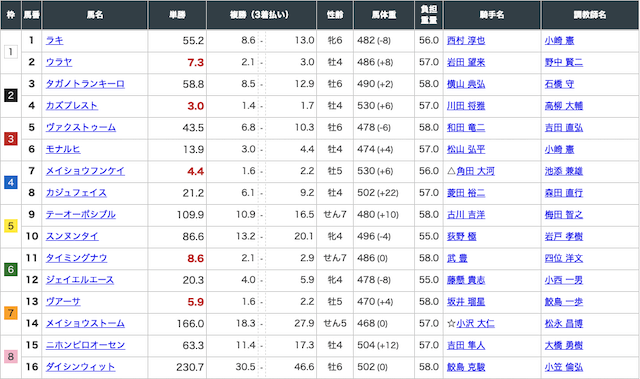Open ダイシンウィット horse details

pyautogui.click(x=80, y=367)
